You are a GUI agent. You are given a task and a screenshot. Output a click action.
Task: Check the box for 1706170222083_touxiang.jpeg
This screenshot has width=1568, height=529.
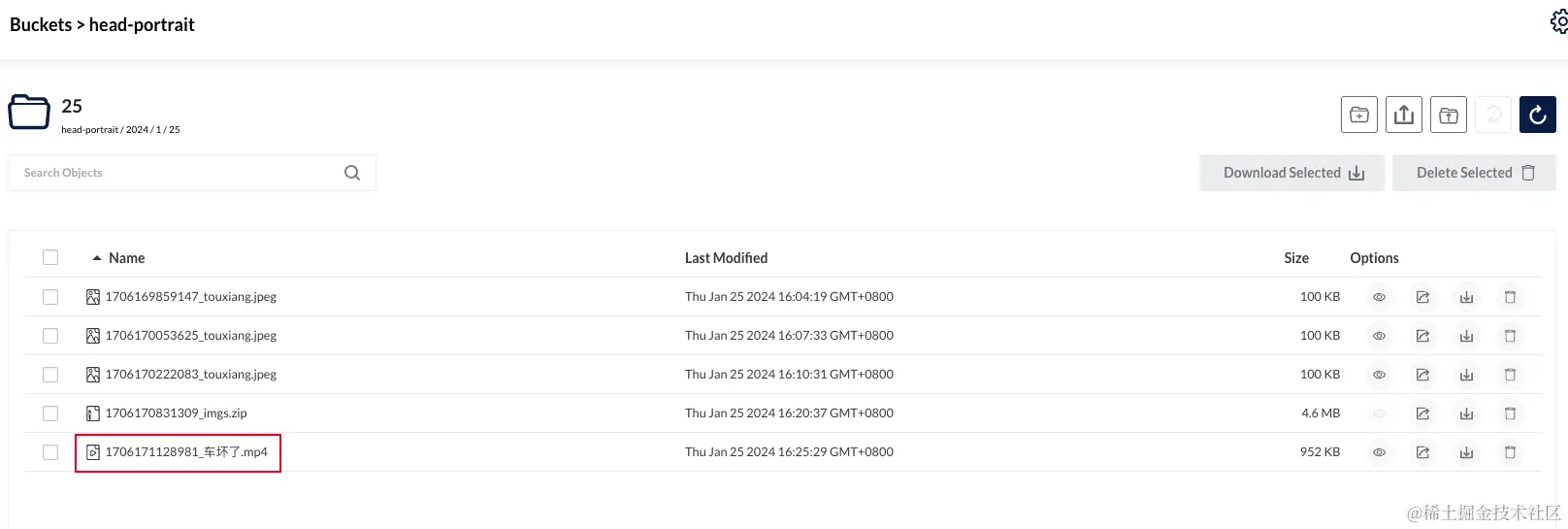(x=50, y=375)
